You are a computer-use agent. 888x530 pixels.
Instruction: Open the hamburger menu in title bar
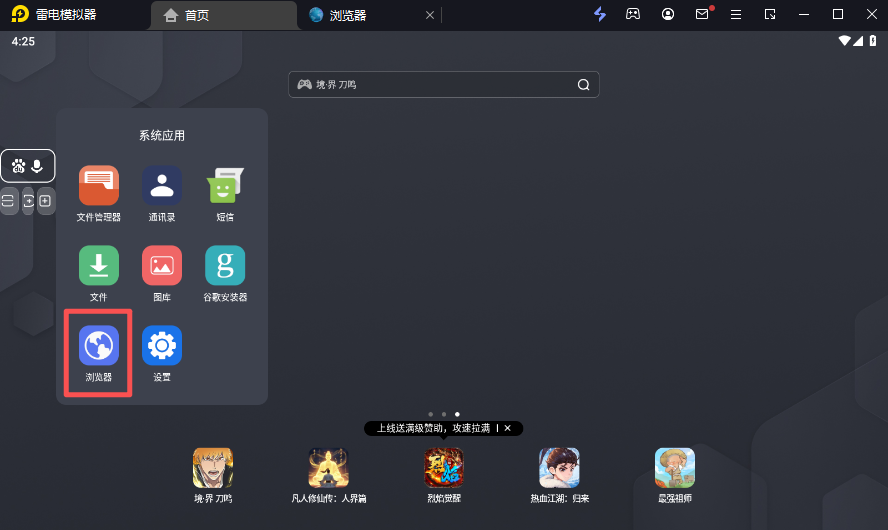736,14
